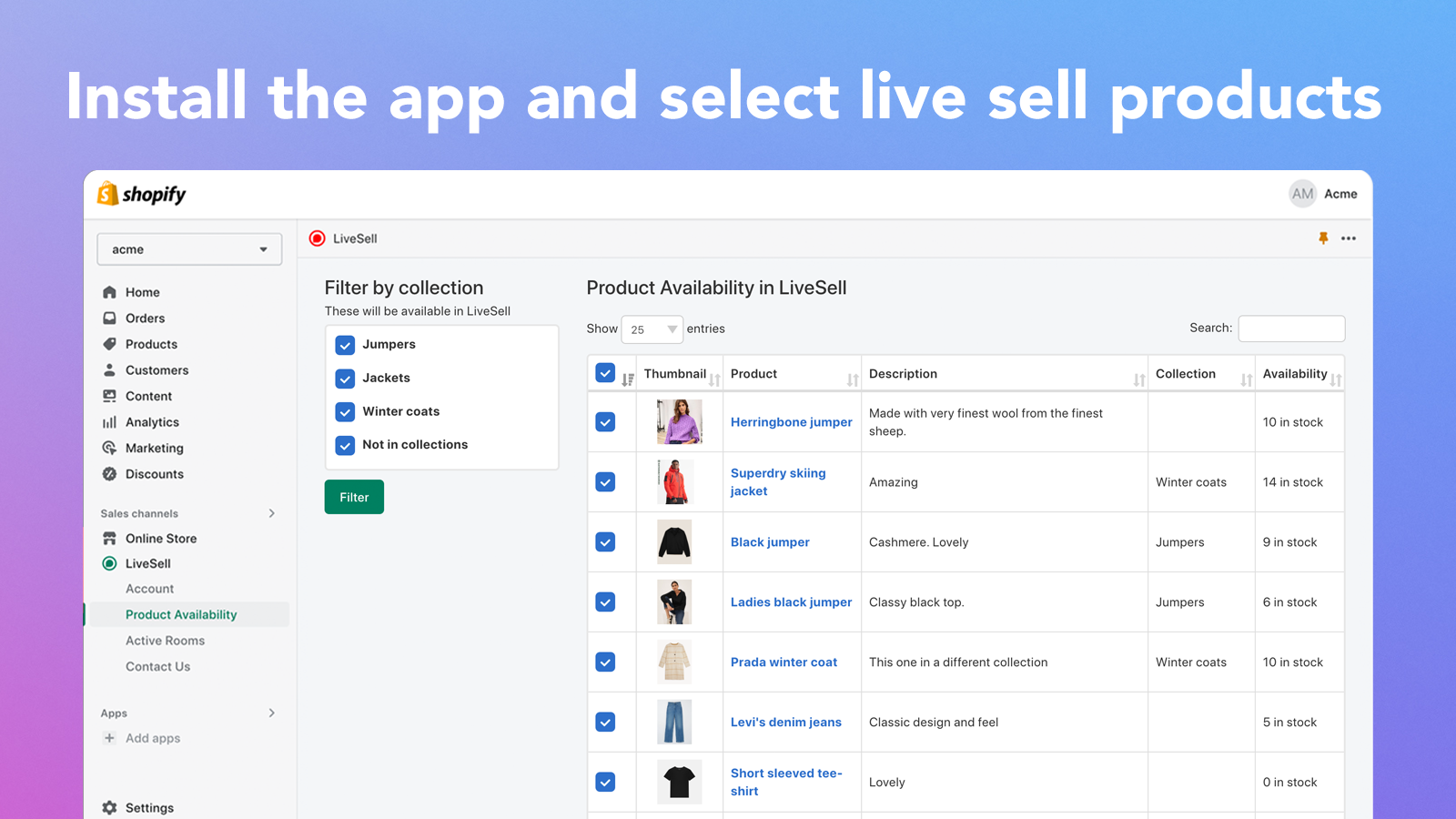Toggle the Winter coats collection checkbox
The height and width of the screenshot is (819, 1456).
click(345, 411)
